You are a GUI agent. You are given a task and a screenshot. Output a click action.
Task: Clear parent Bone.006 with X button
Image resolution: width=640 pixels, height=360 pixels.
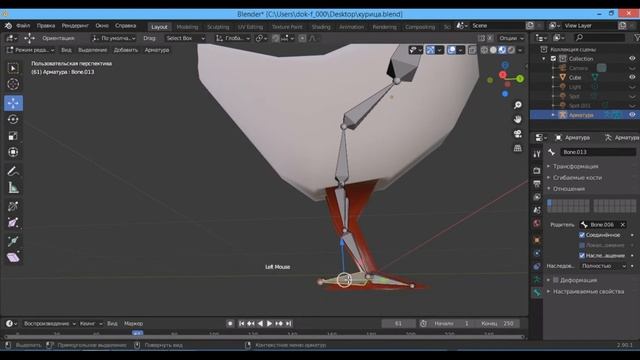622,224
